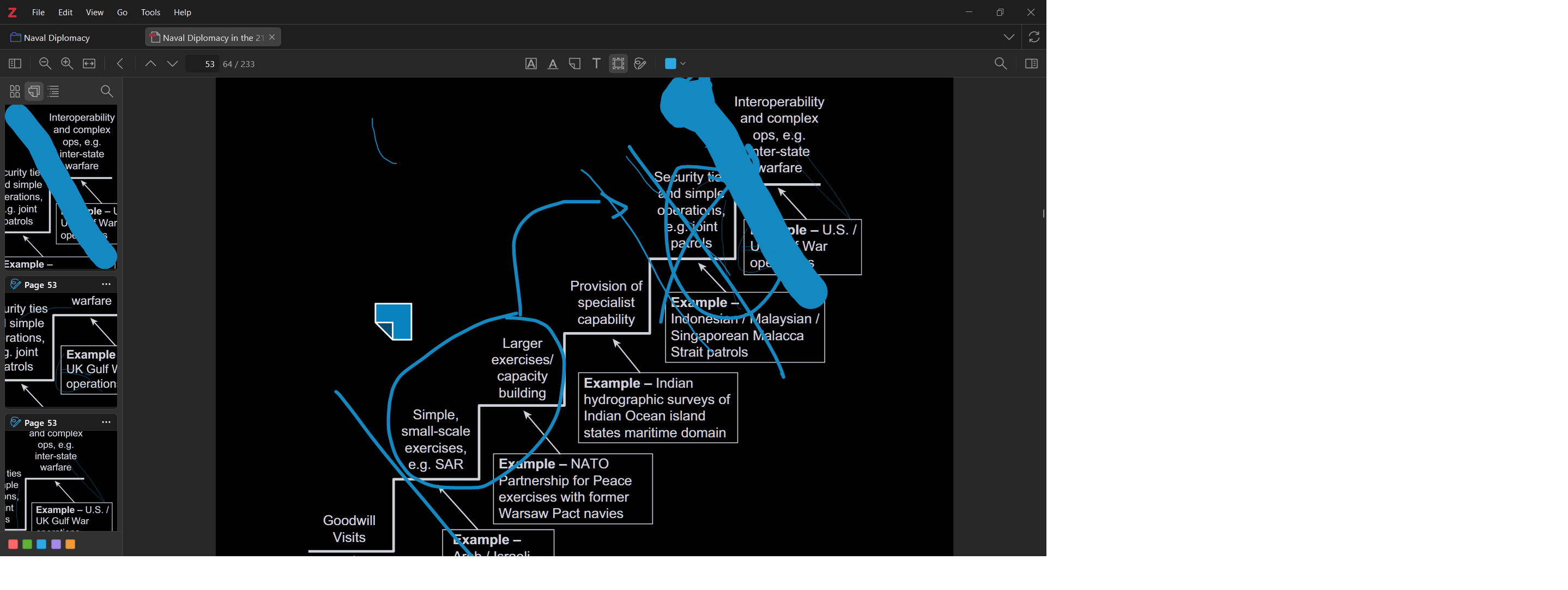Select the Draw ink tool
1568x590 pixels.
[x=640, y=64]
